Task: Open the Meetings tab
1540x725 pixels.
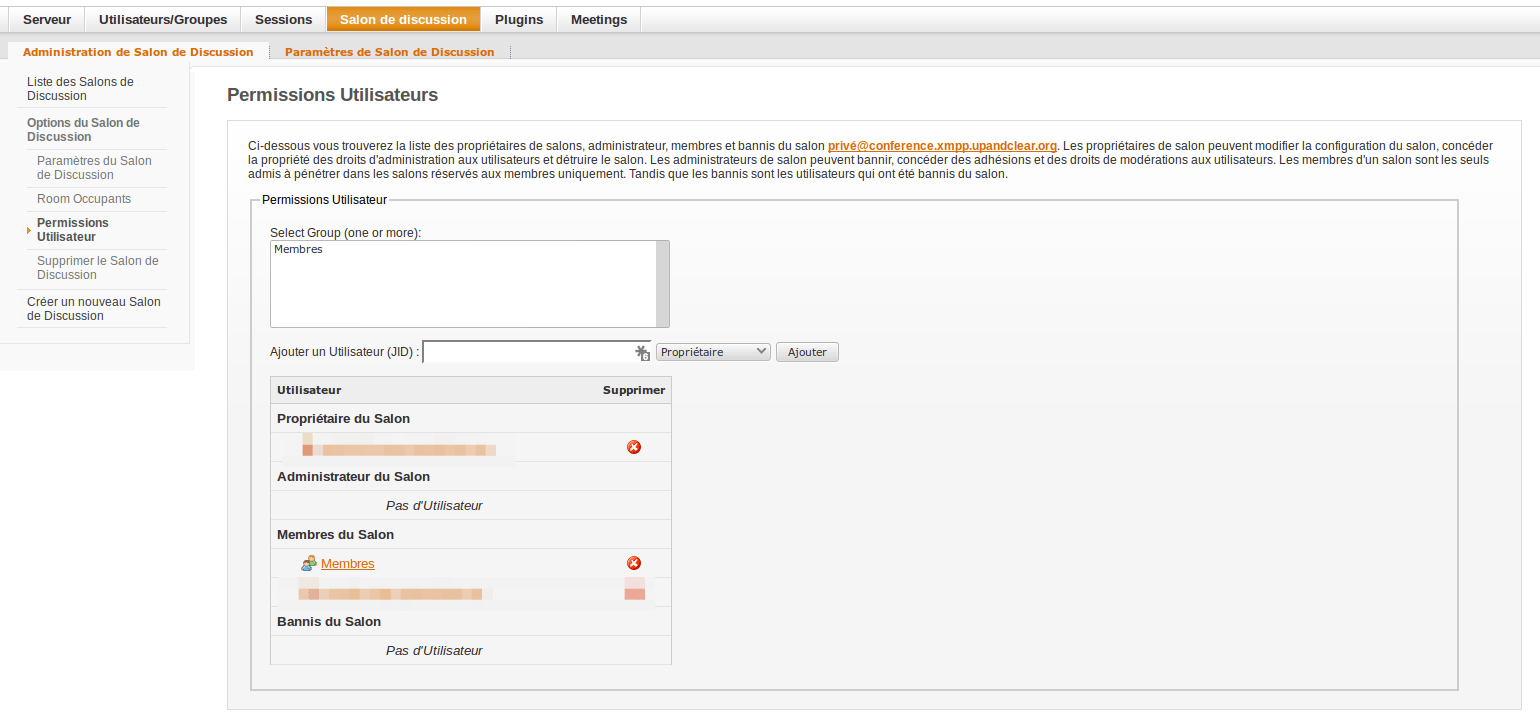Action: [599, 19]
